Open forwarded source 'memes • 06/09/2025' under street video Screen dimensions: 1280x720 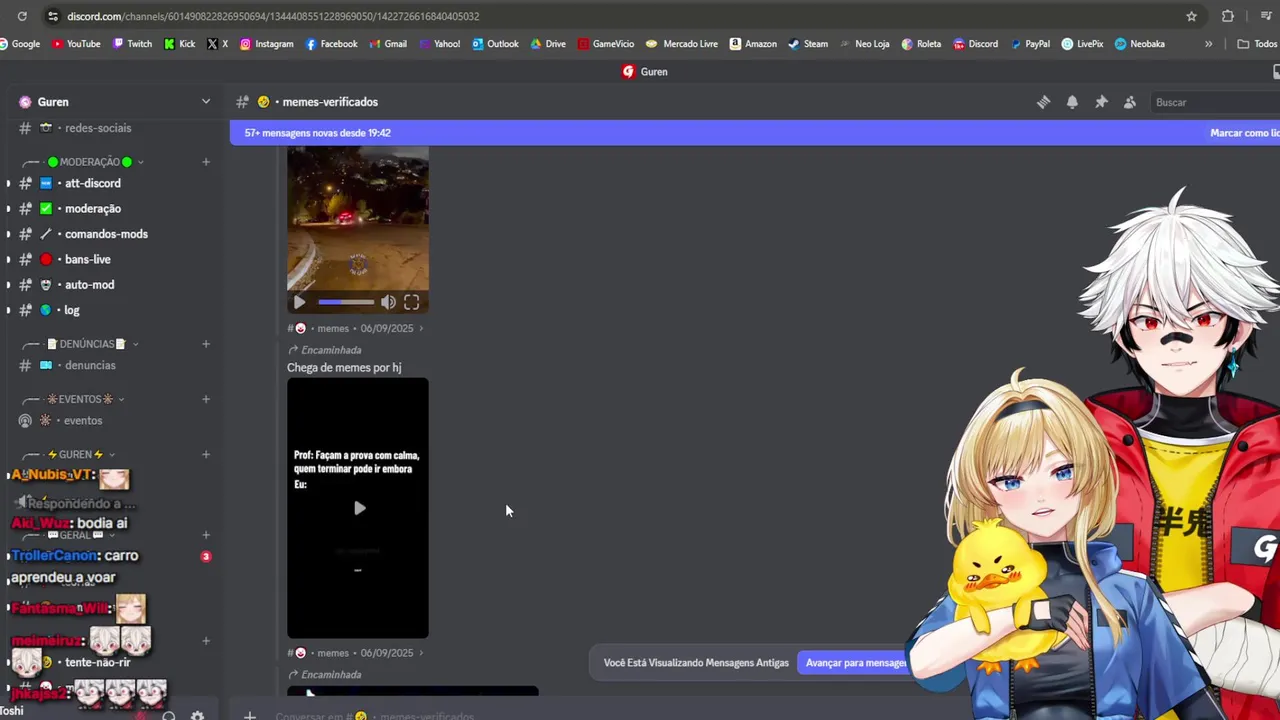pyautogui.click(x=355, y=328)
